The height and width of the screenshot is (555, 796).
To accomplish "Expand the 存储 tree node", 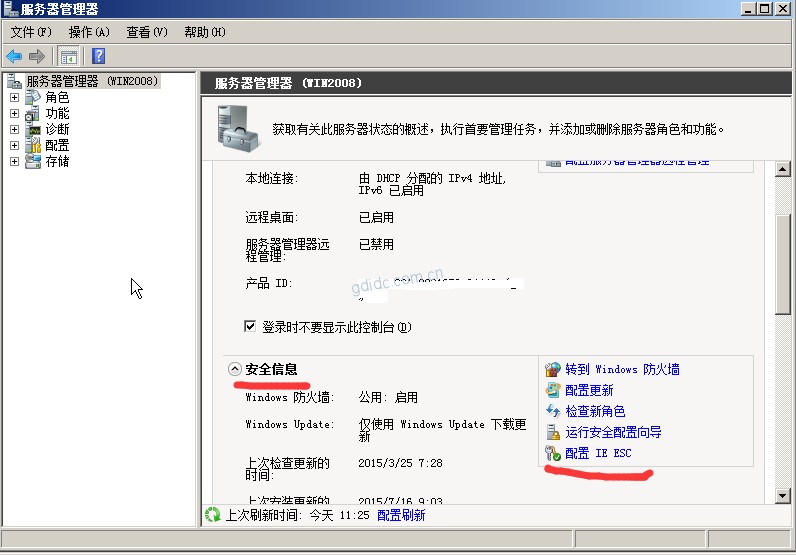I will click(x=14, y=161).
